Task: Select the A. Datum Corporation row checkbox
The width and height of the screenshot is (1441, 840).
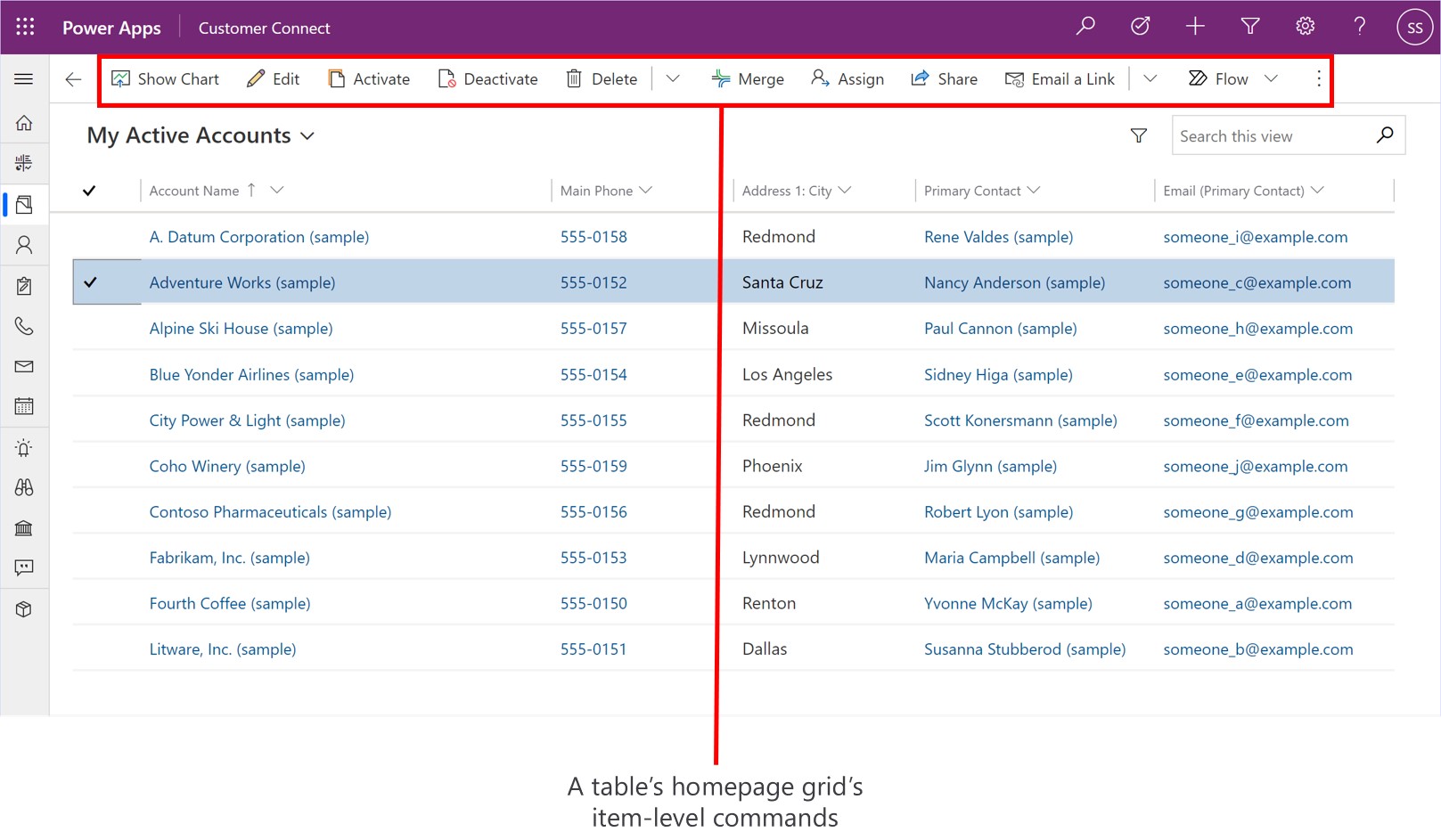Action: point(90,237)
